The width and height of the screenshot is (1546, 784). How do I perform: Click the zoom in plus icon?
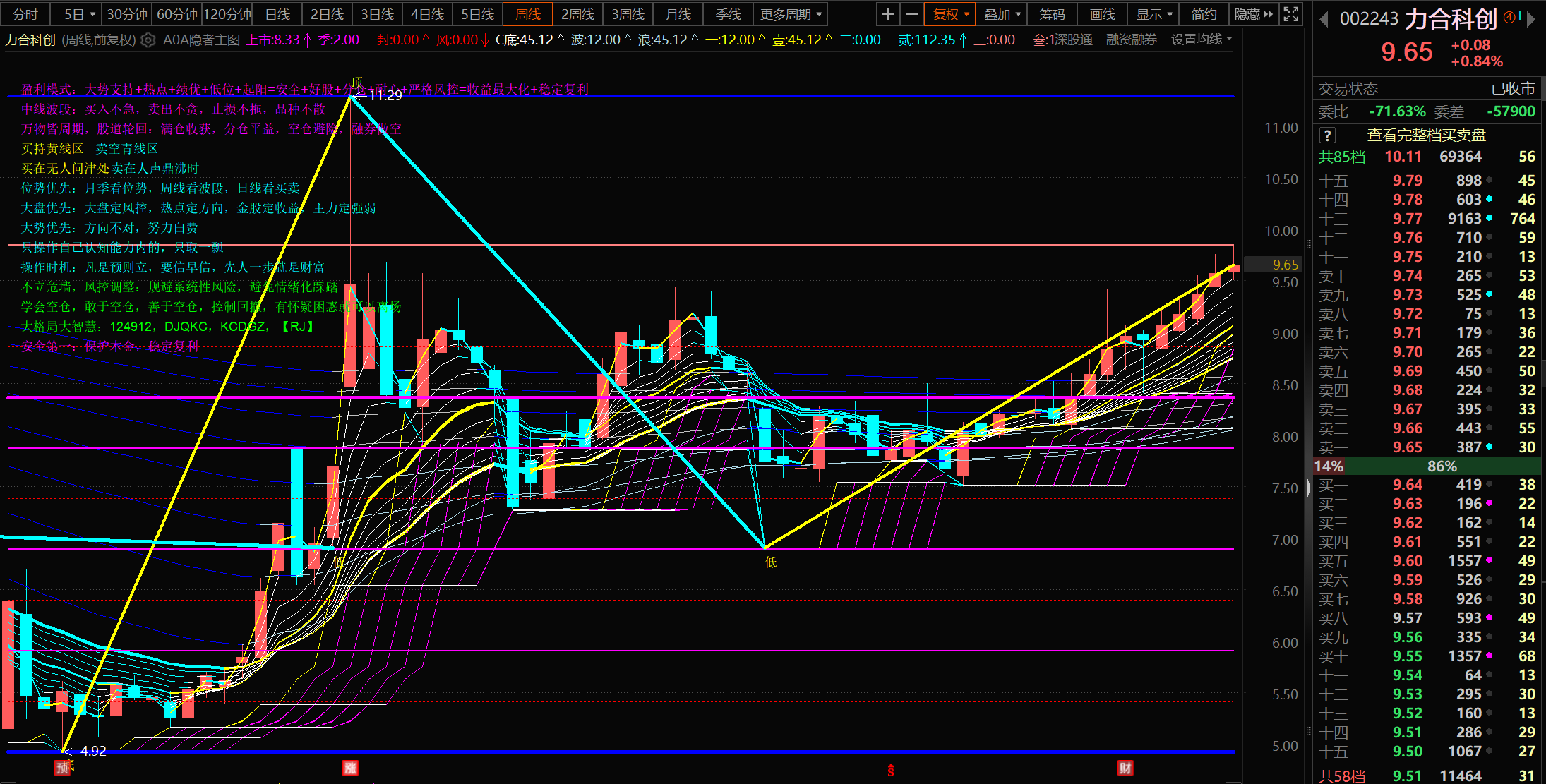887,14
